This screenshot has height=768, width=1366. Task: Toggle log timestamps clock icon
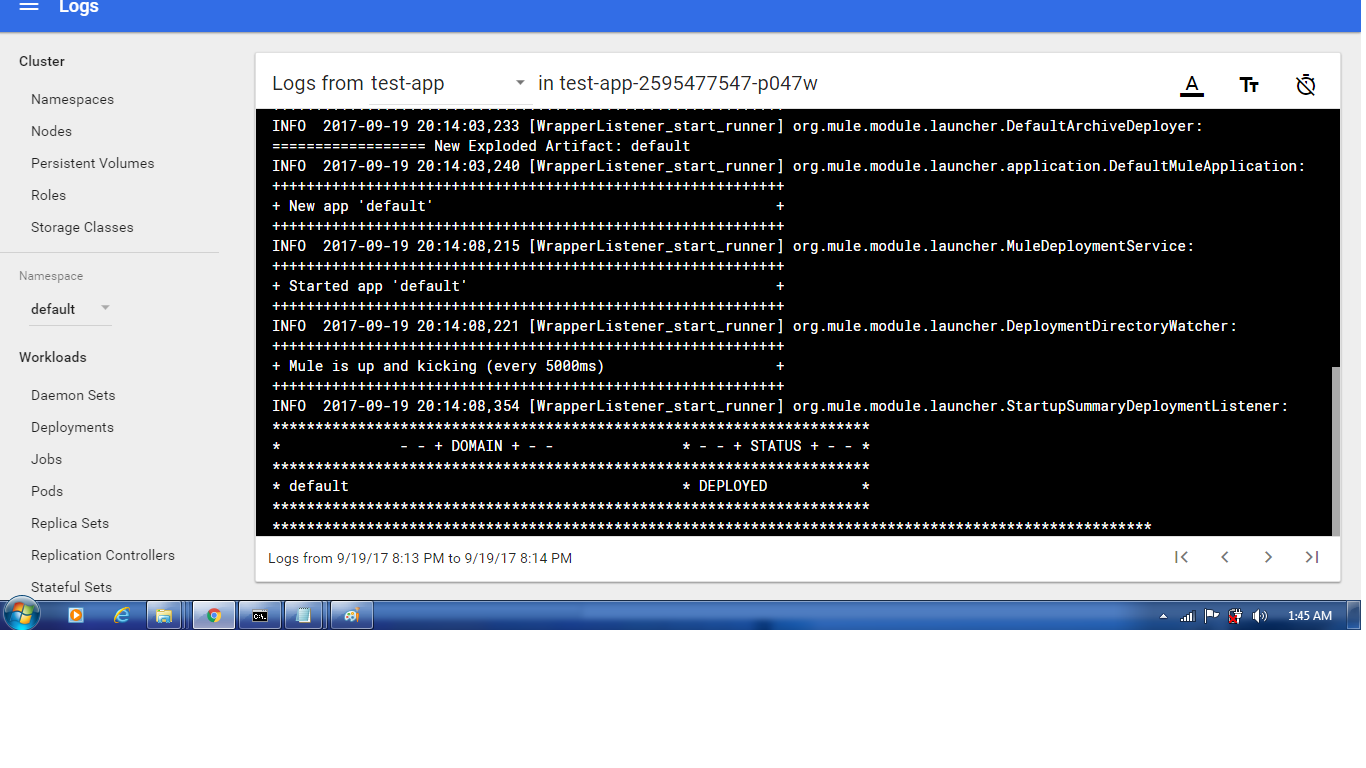click(1305, 85)
